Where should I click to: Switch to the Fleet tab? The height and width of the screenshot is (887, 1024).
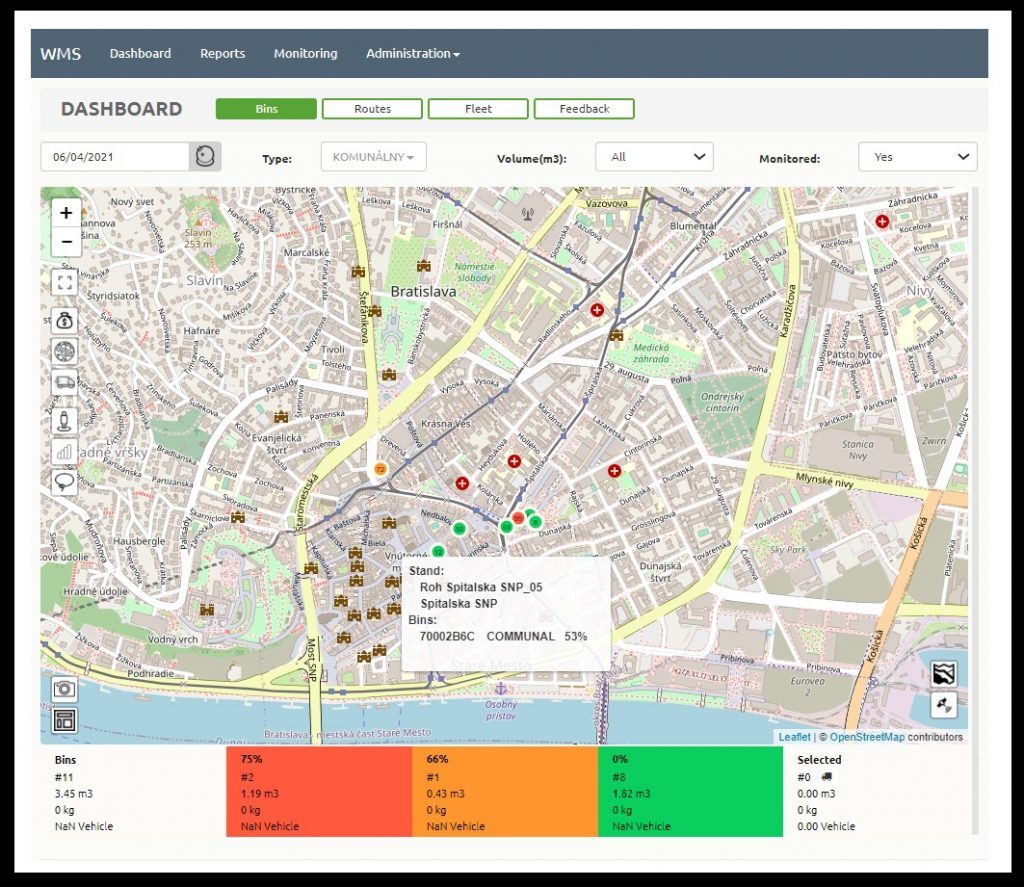point(478,109)
